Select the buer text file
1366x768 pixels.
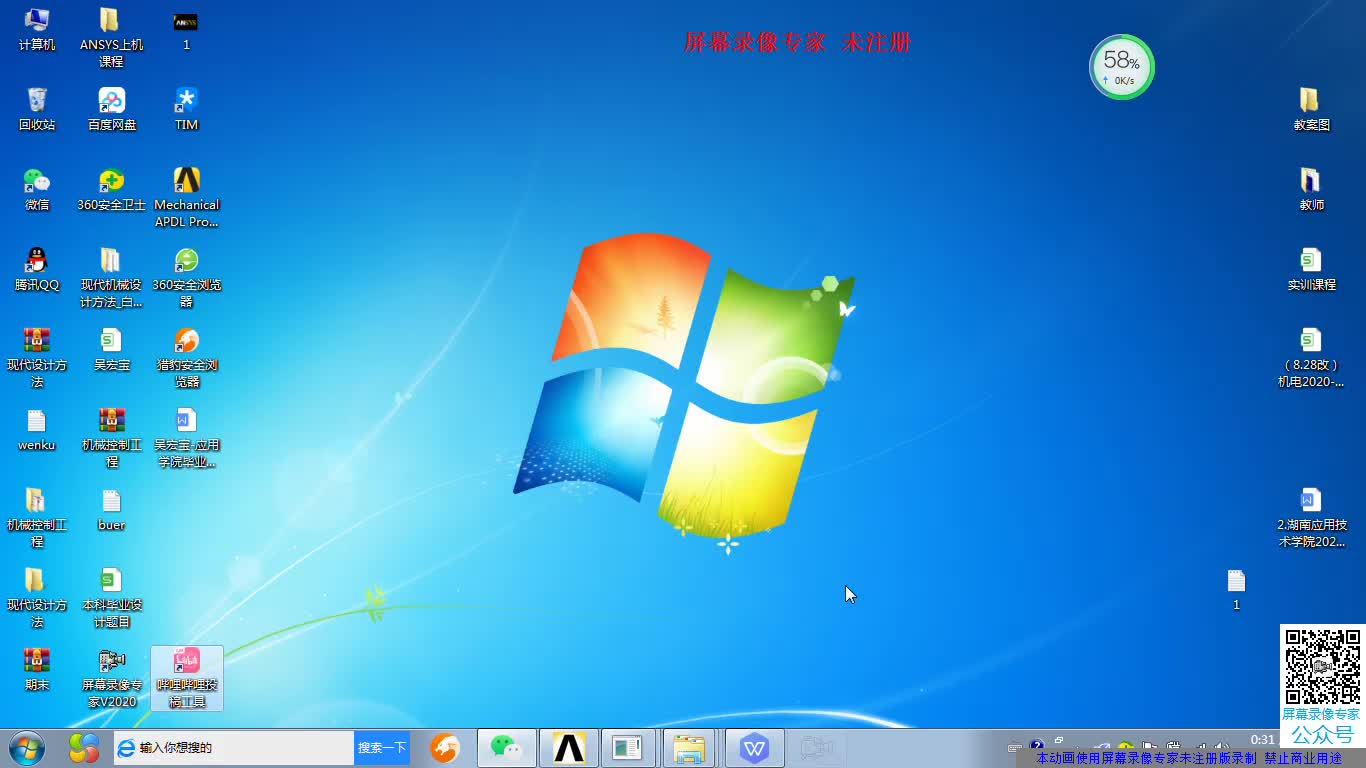pyautogui.click(x=111, y=510)
